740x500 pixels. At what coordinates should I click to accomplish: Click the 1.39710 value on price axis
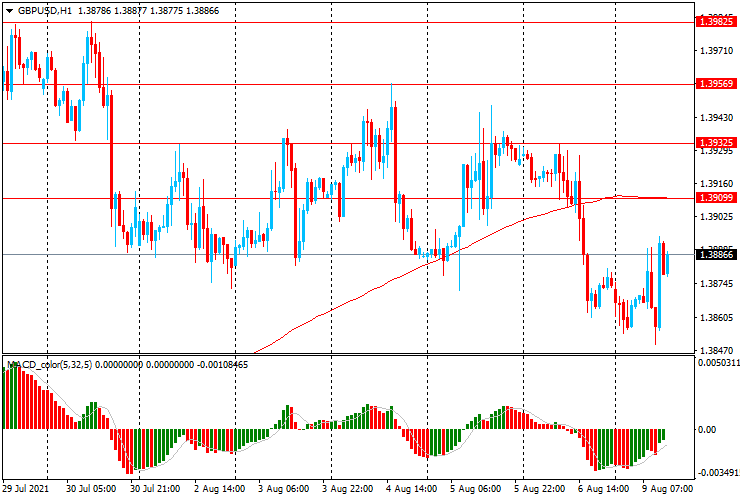point(716,51)
